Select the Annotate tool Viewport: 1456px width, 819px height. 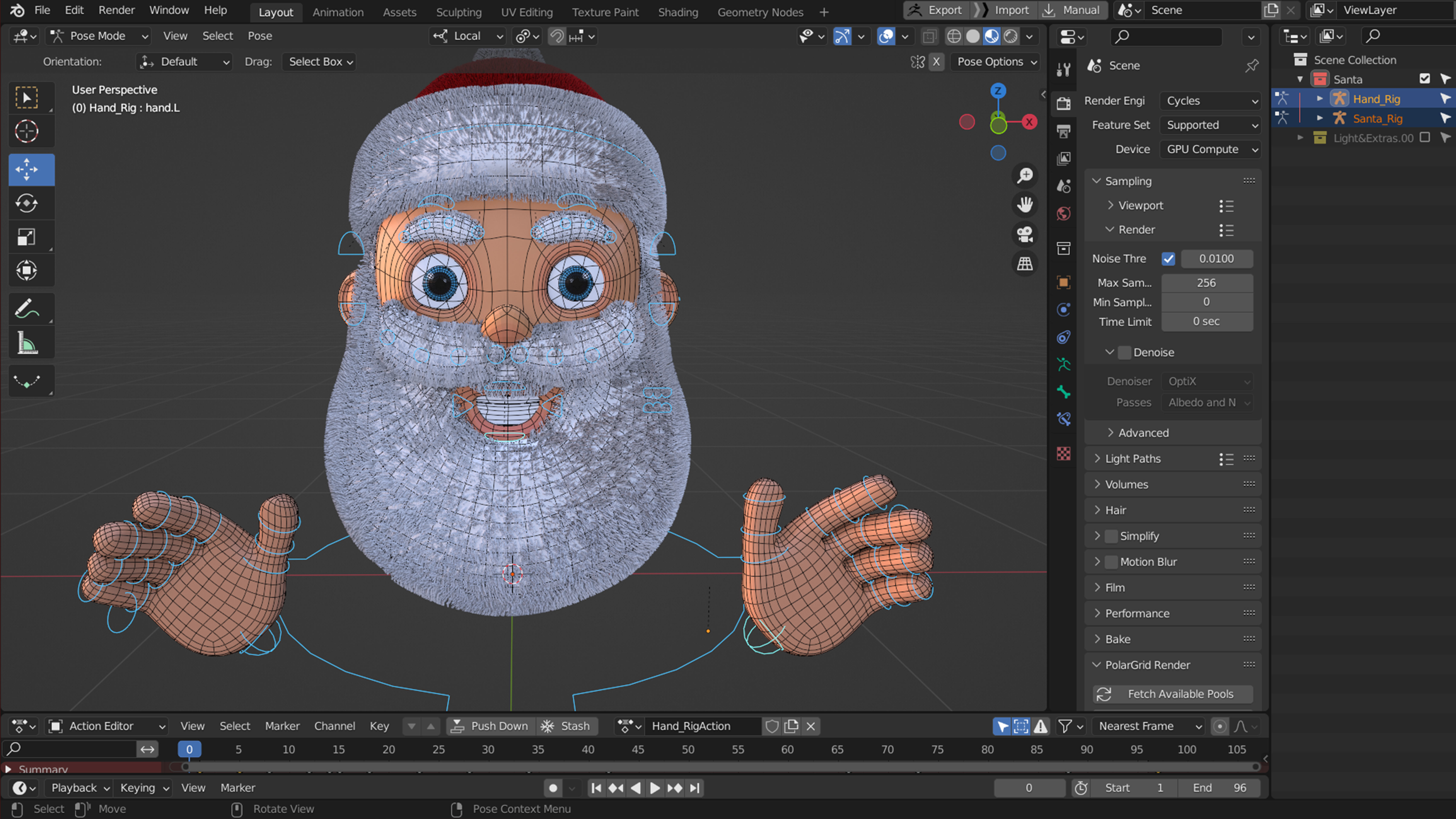(x=27, y=309)
